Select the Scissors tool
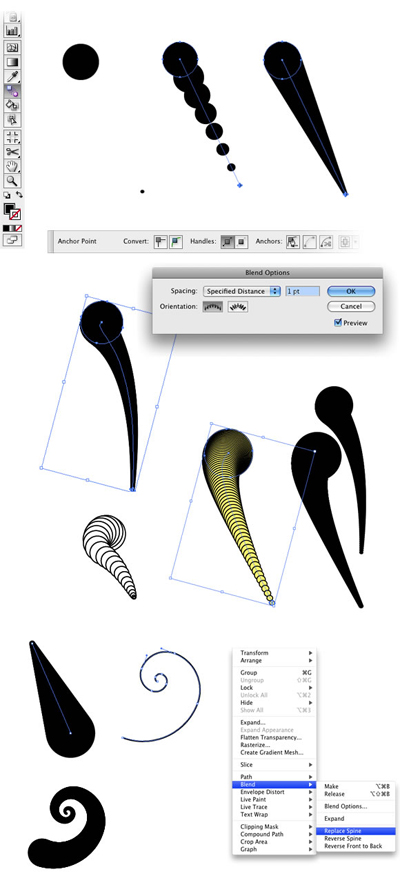 point(12,151)
